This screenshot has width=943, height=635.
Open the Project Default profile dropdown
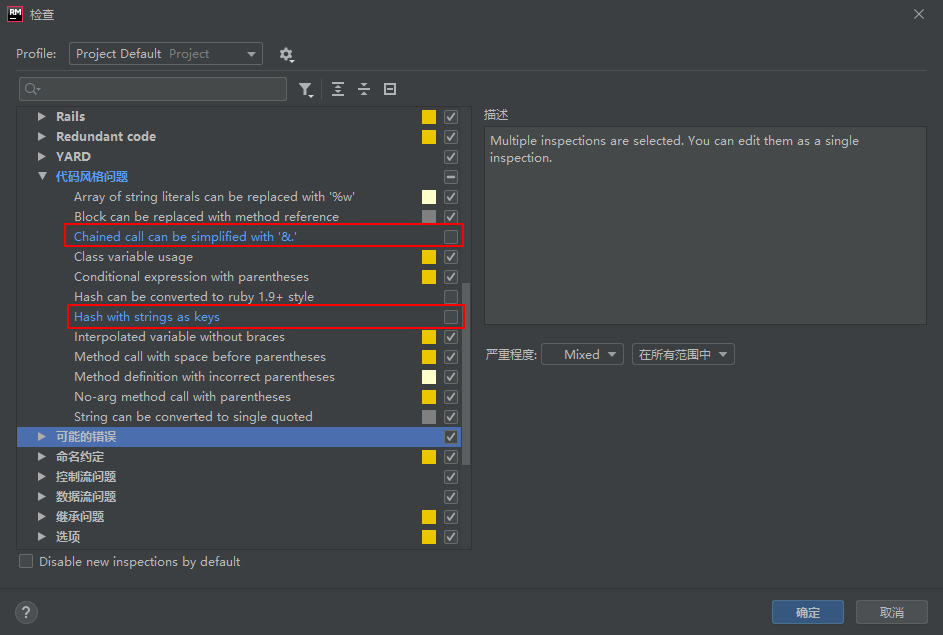point(166,54)
